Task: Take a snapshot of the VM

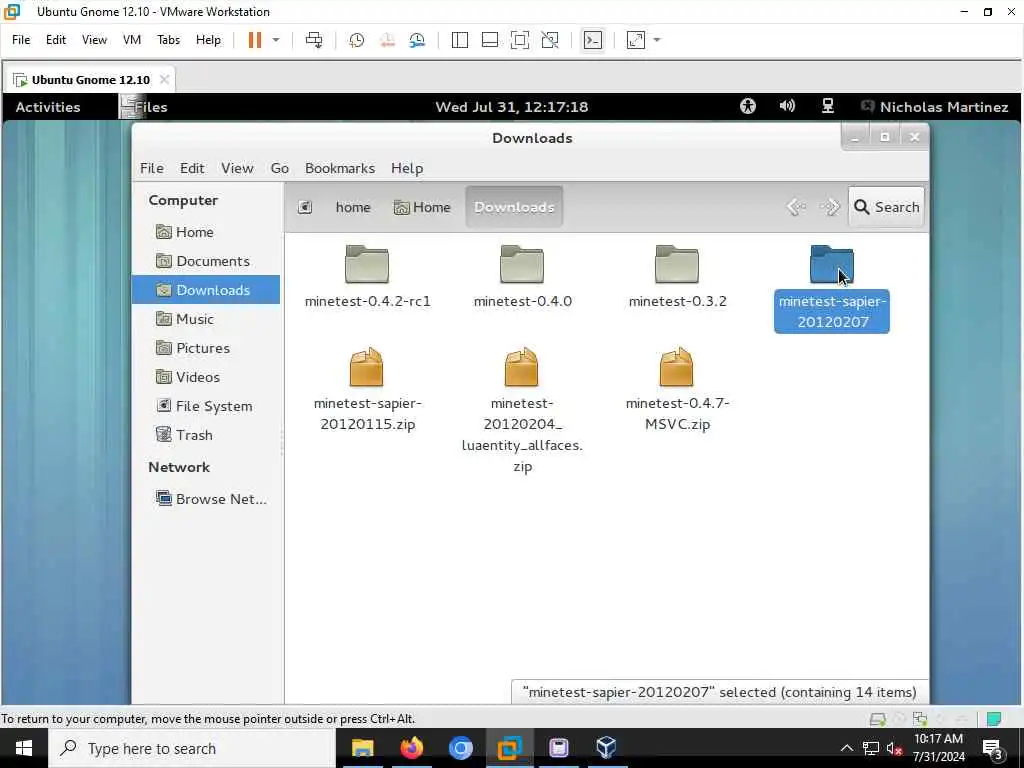Action: pos(357,40)
